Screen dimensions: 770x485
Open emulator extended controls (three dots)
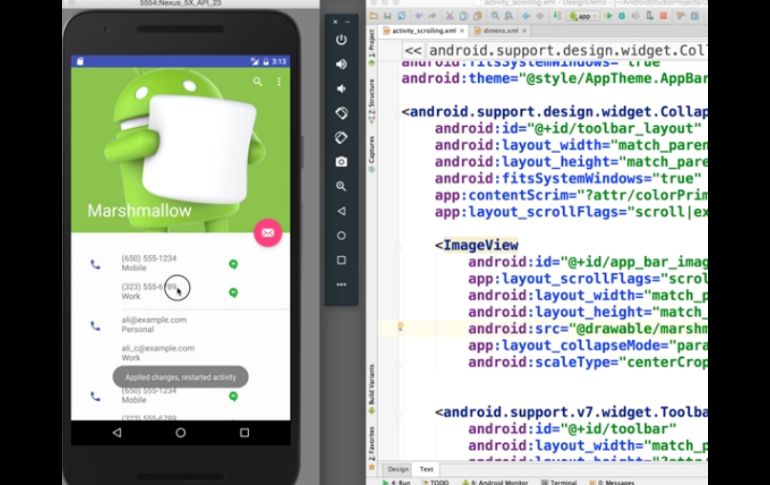tap(341, 284)
